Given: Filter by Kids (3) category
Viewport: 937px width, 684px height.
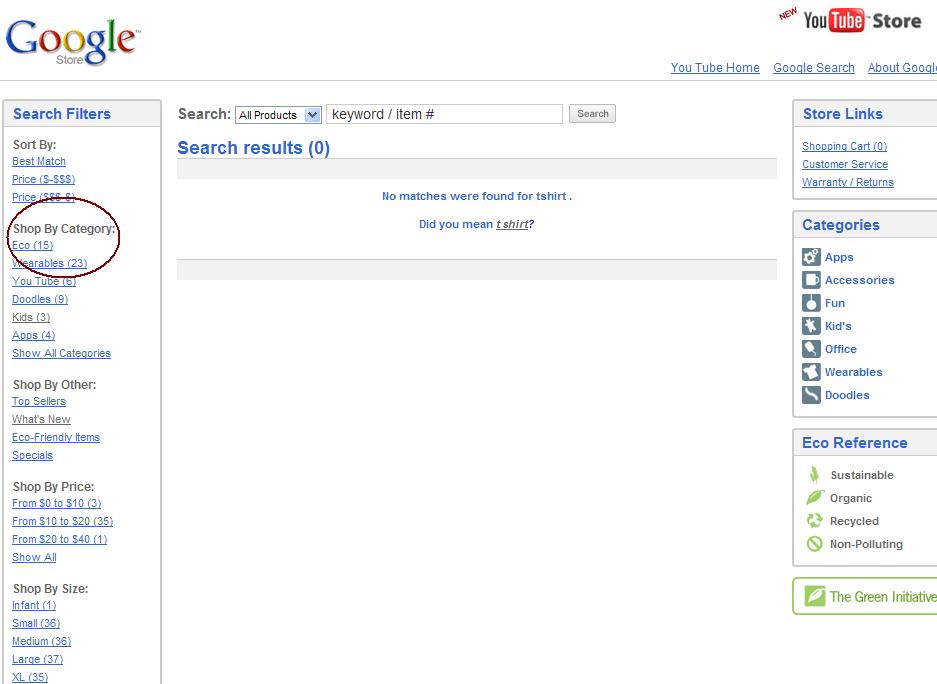Looking at the screenshot, I should pos(31,317).
